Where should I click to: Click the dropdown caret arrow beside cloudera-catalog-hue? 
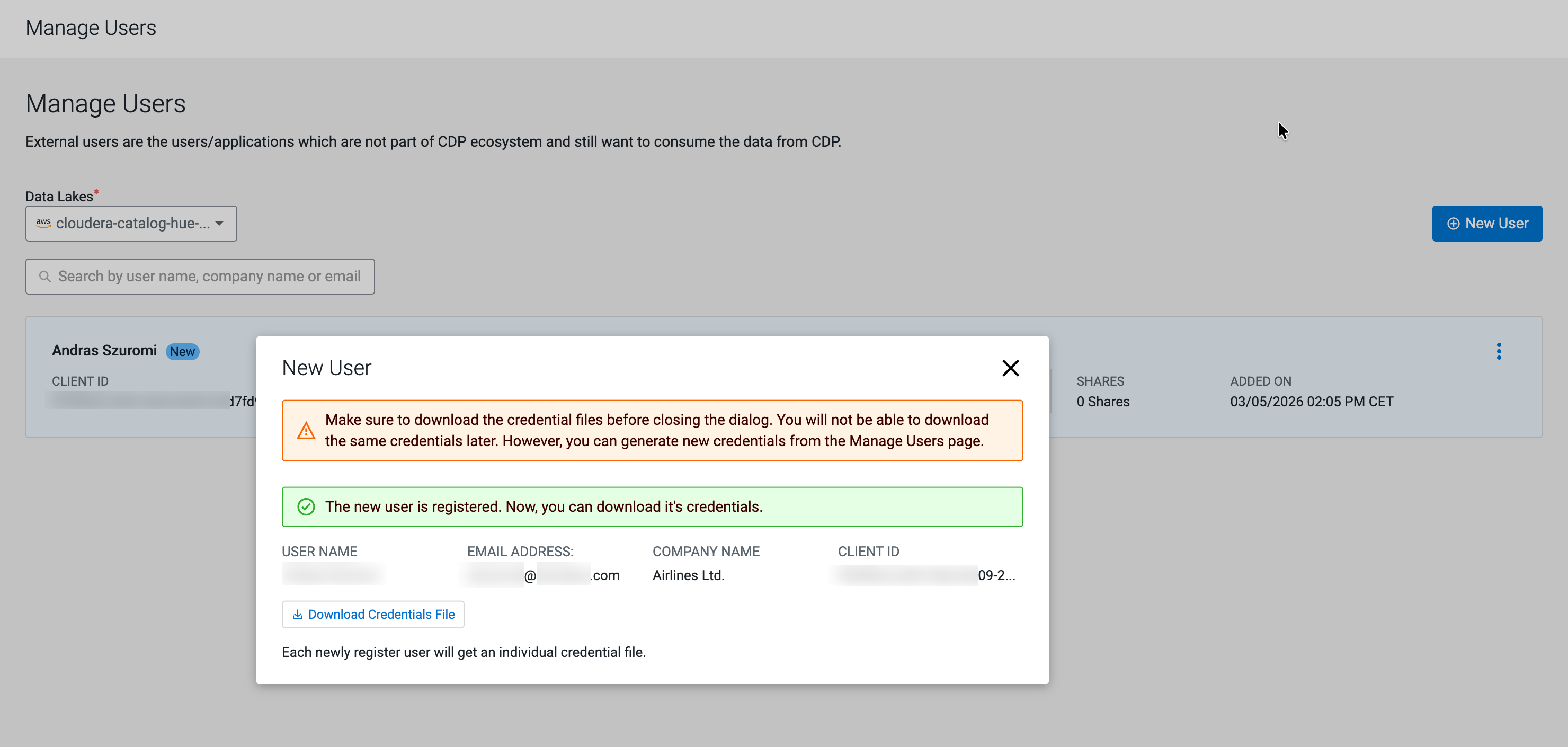pos(219,224)
